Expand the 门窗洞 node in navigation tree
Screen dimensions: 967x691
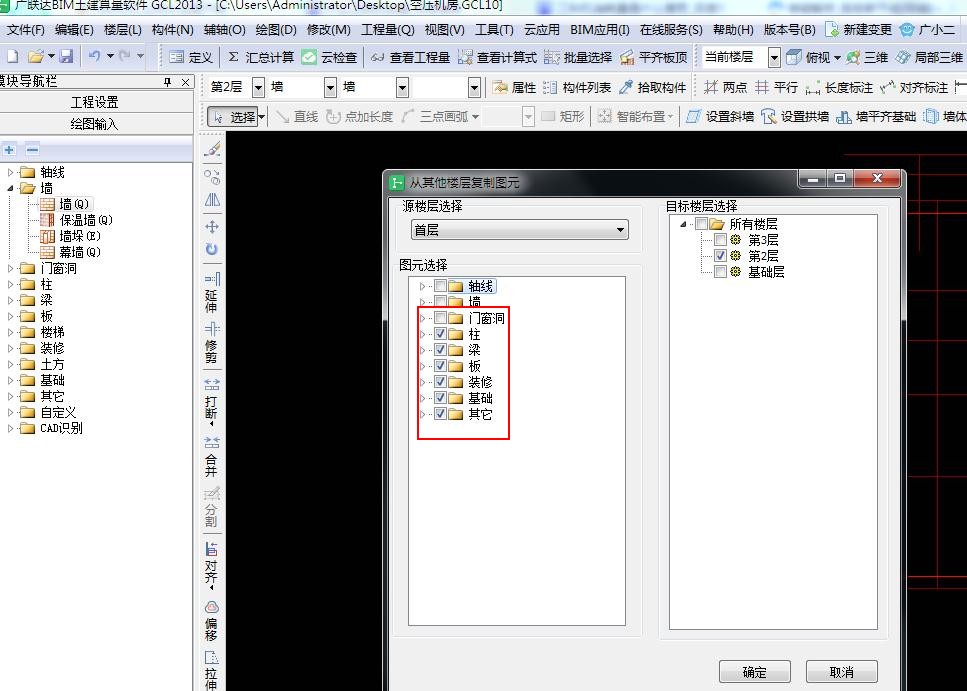(10, 268)
